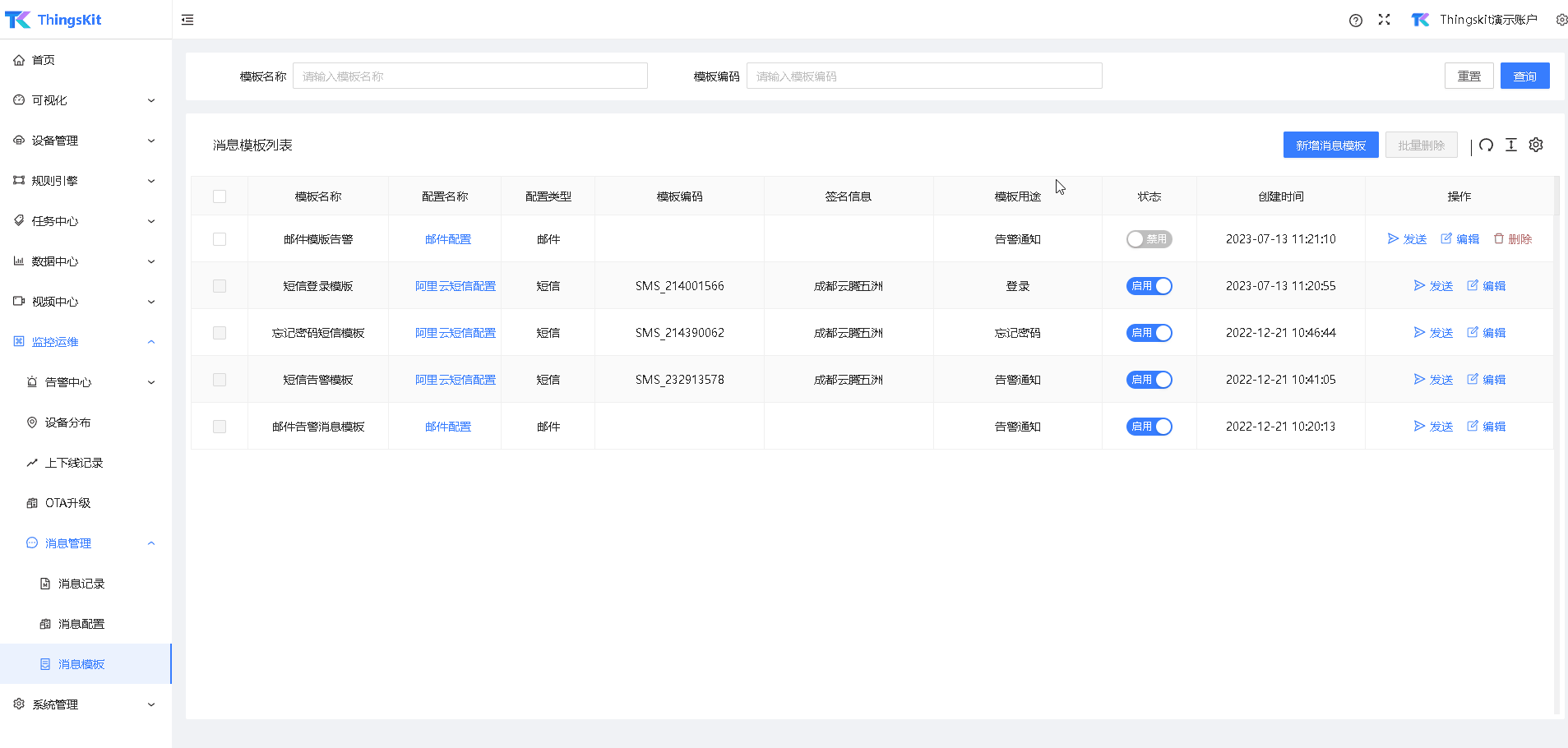The width and height of the screenshot is (1568, 748).
Task: Enable the disabled 邮件模板告警 status switch
Action: click(1149, 238)
